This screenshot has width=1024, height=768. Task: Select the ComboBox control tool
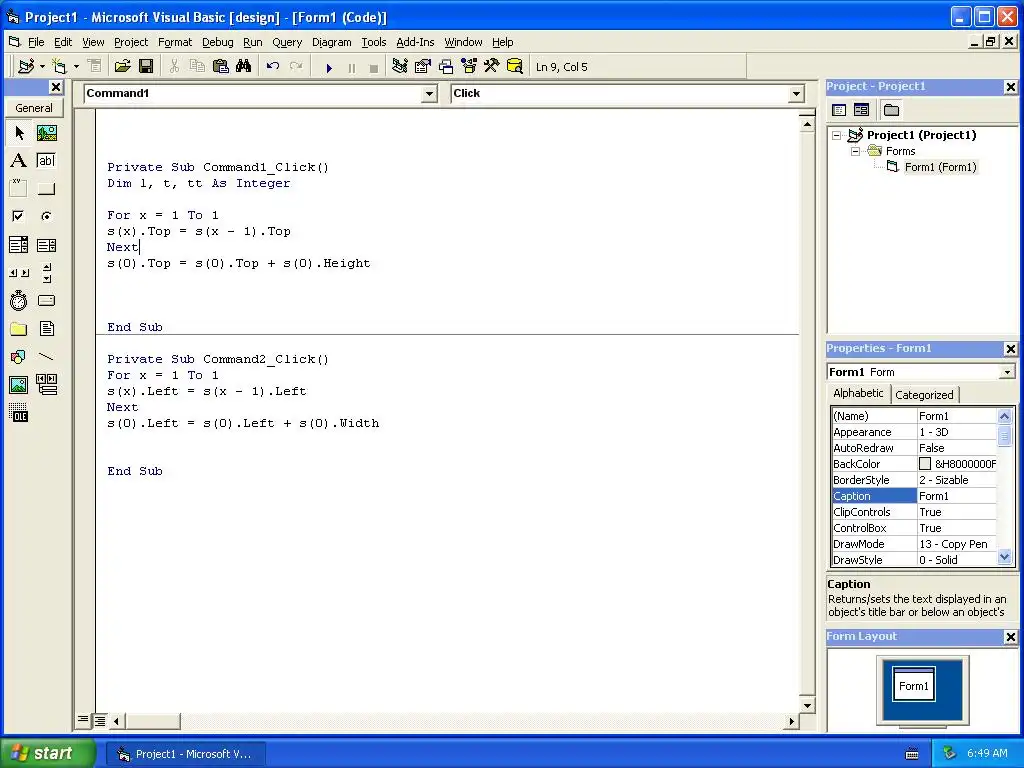[19, 245]
